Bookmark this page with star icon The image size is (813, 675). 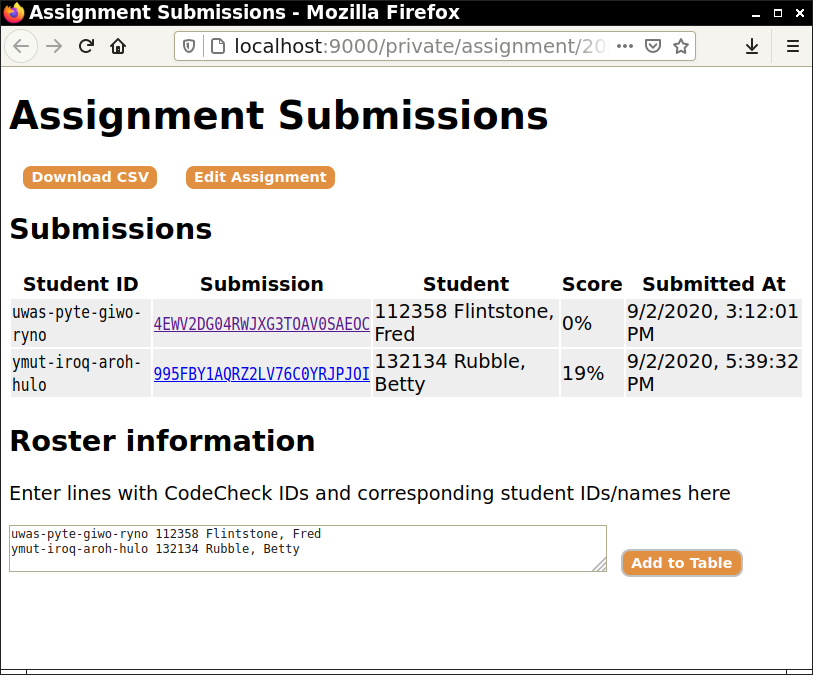680,47
